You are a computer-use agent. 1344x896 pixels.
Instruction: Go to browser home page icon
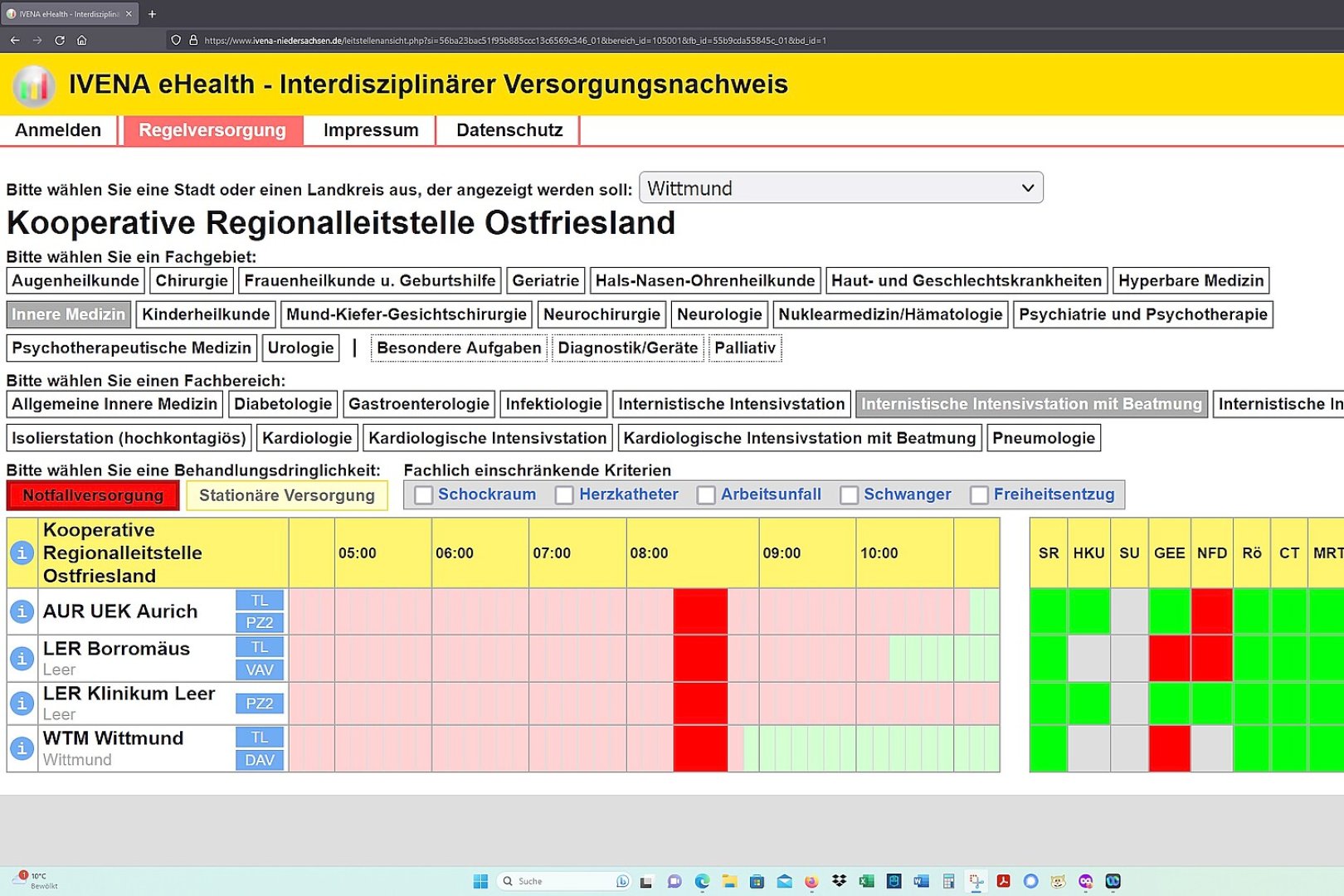click(81, 40)
